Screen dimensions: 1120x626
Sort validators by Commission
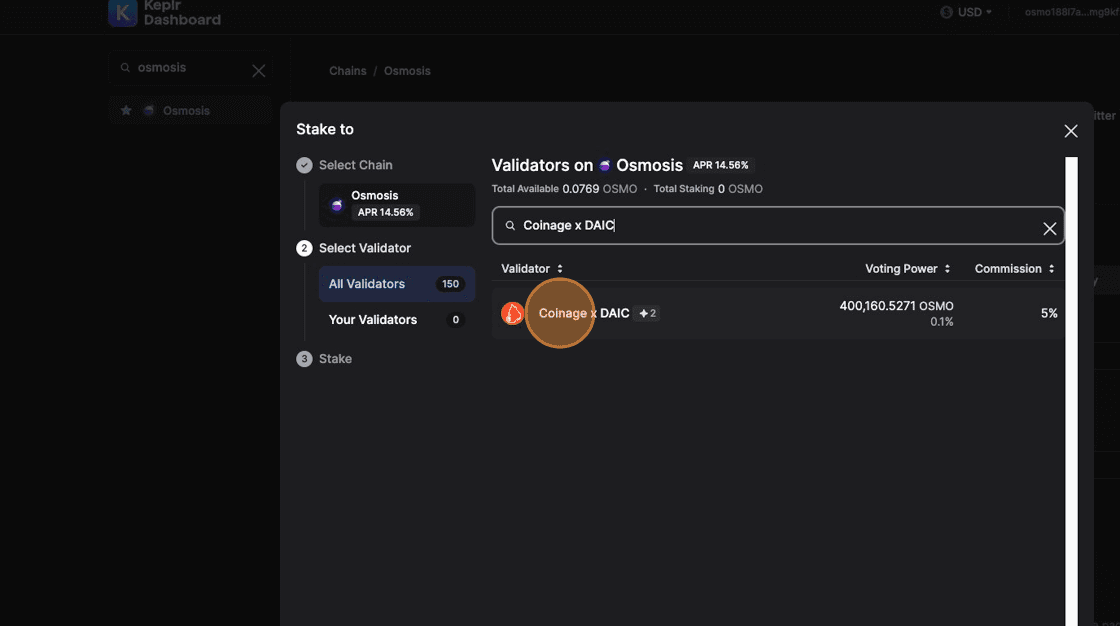[1015, 269]
